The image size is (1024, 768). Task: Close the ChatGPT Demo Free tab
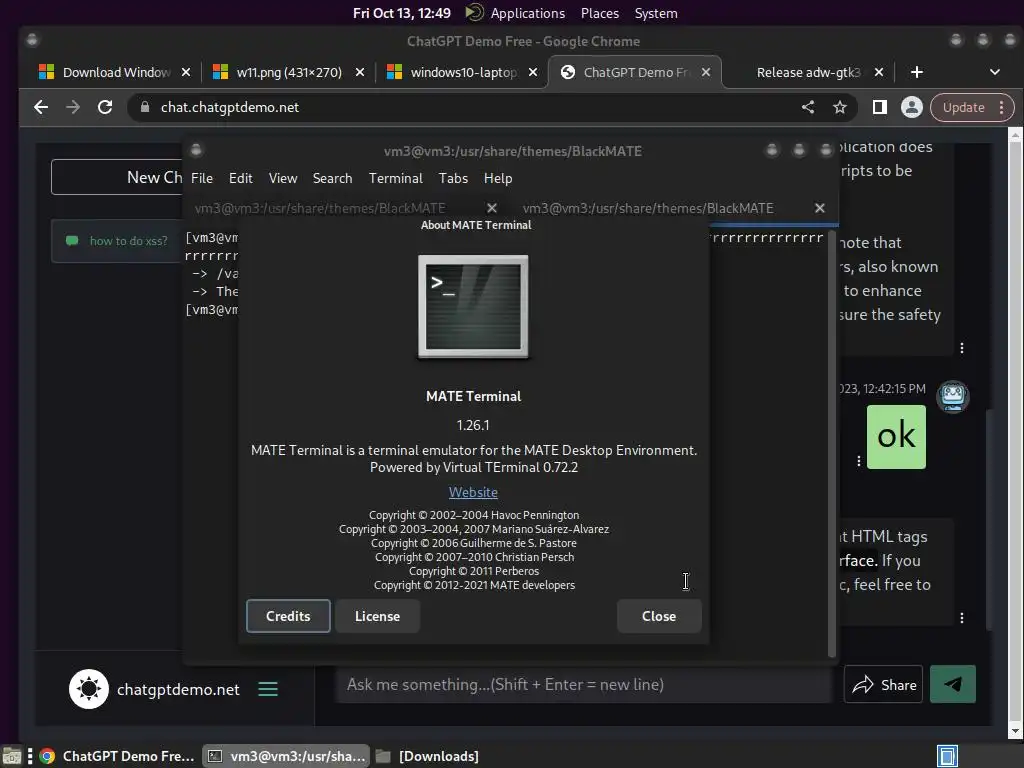[x=706, y=72]
